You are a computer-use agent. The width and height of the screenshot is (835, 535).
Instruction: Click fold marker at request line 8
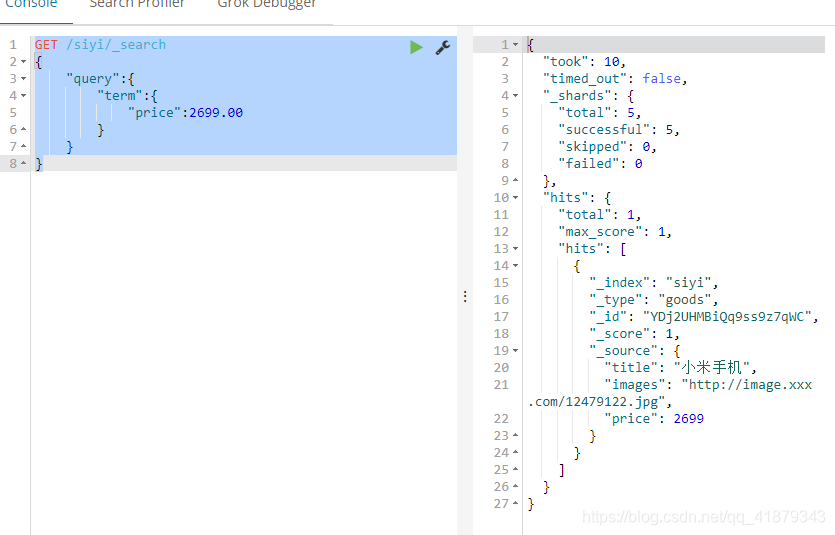click(x=23, y=163)
